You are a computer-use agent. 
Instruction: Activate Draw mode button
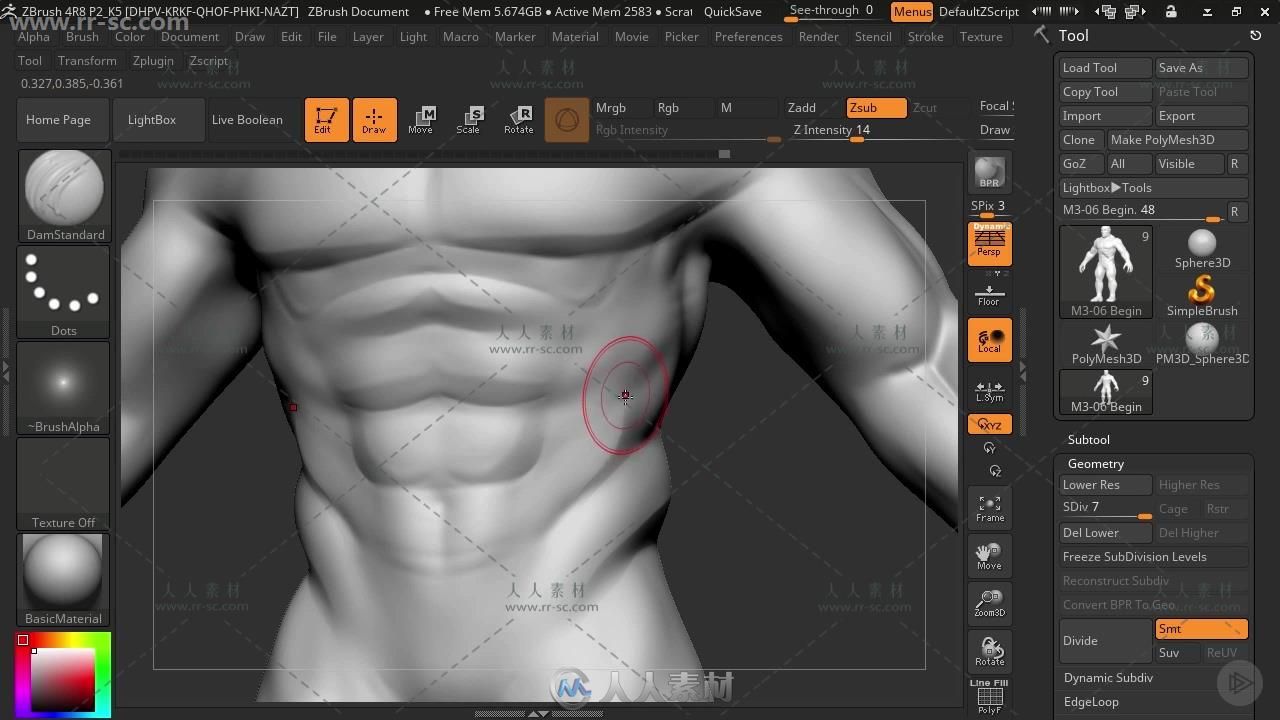tap(375, 120)
